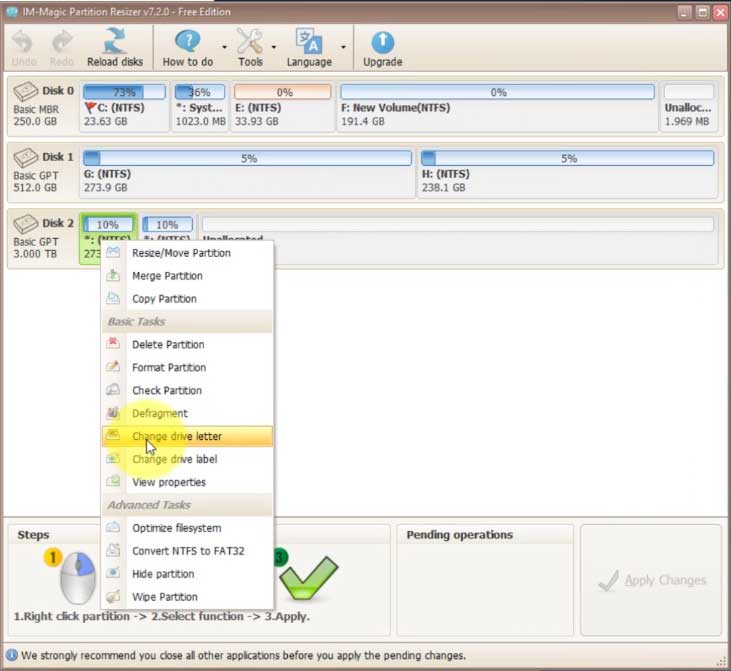Click the Hide partition menu icon
Image resolution: width=731 pixels, height=671 pixels.
tap(113, 573)
